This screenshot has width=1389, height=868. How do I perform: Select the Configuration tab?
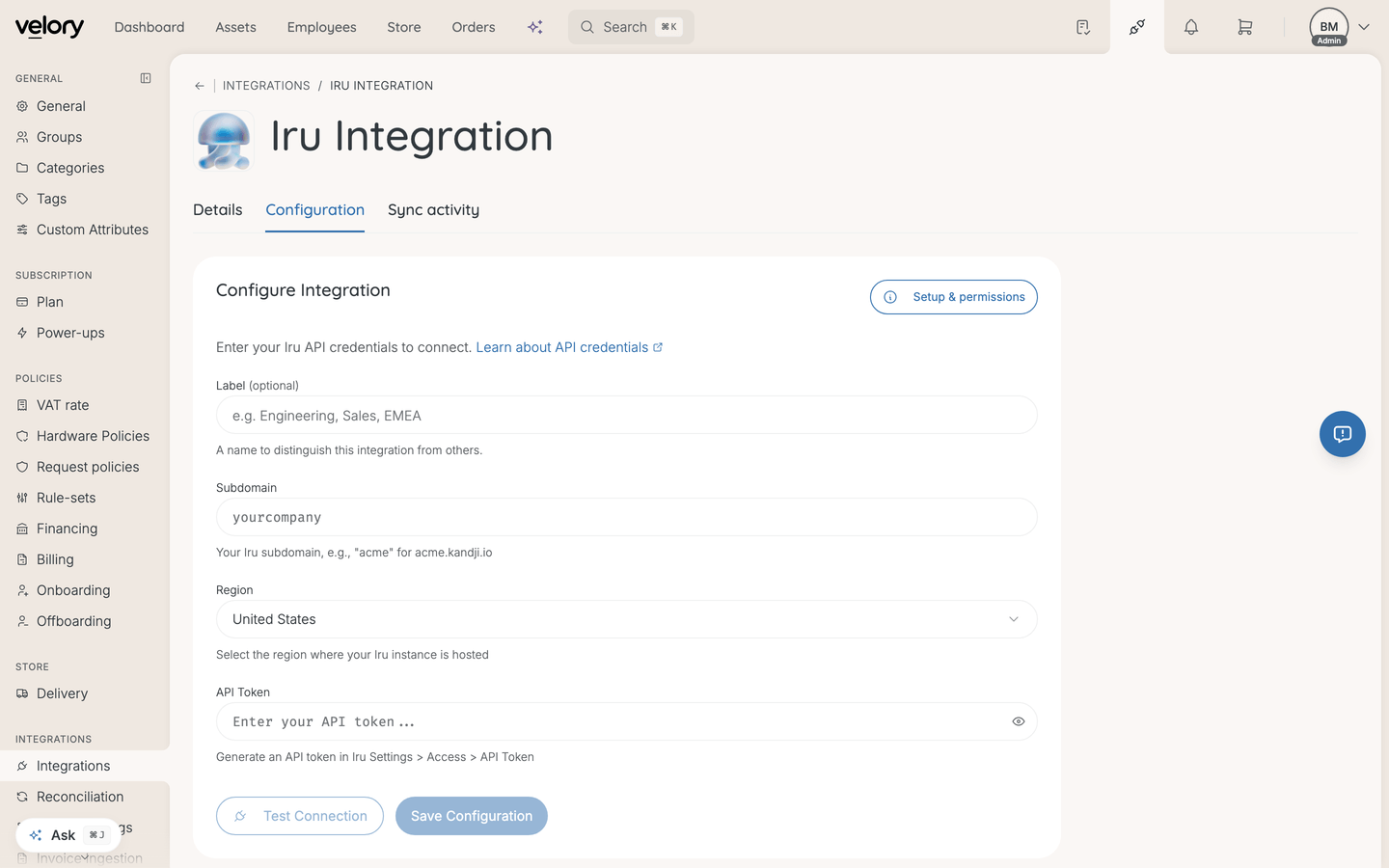[x=315, y=210]
